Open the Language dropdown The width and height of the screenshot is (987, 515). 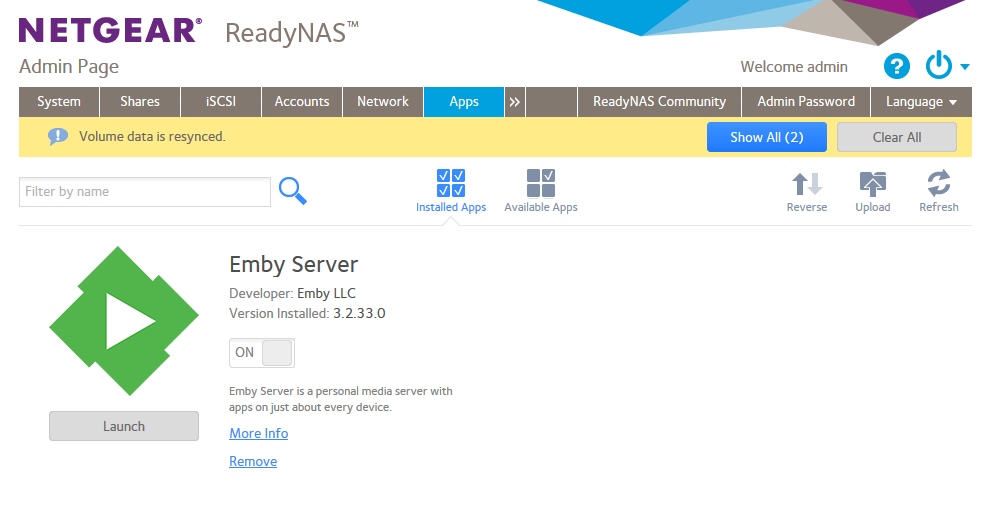click(921, 102)
